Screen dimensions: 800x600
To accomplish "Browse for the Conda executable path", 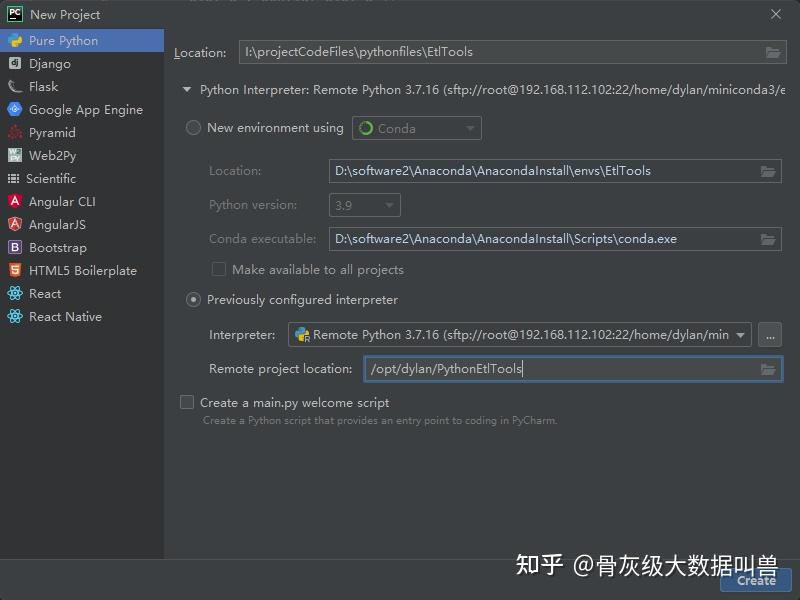I will (x=768, y=238).
